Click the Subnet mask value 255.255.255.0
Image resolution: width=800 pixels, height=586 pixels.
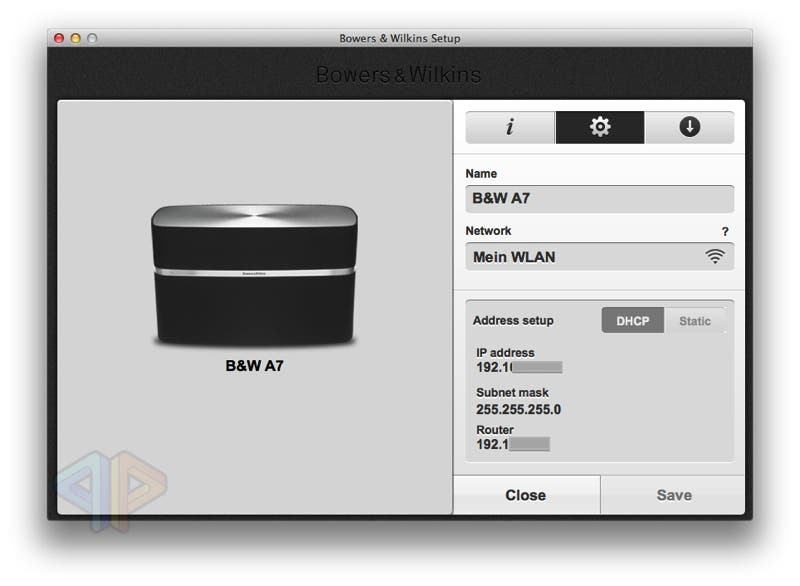518,409
